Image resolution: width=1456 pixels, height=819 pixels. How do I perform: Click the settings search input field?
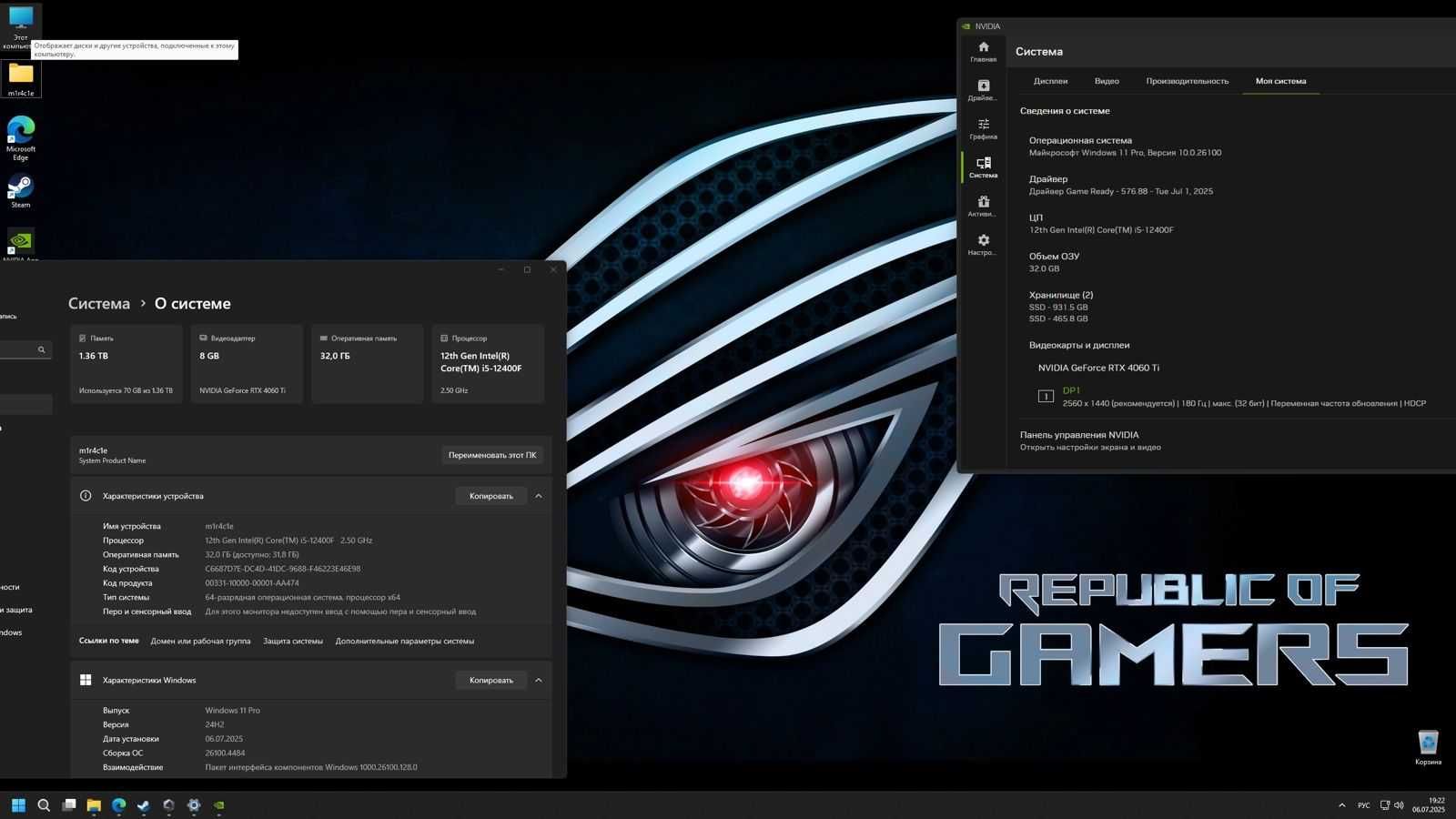click(23, 349)
